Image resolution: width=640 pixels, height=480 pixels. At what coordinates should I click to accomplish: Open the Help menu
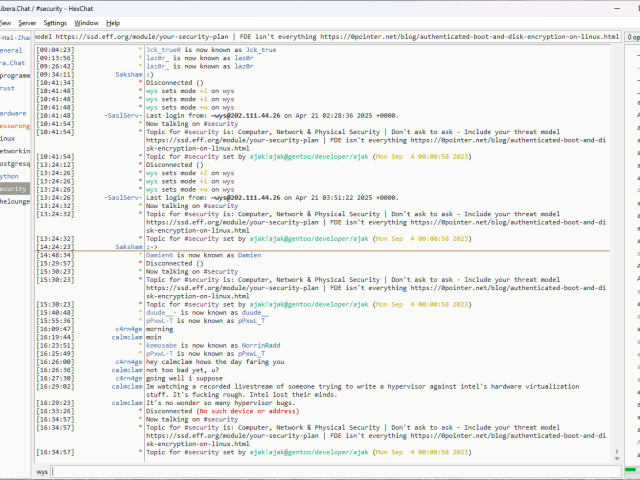(x=113, y=22)
